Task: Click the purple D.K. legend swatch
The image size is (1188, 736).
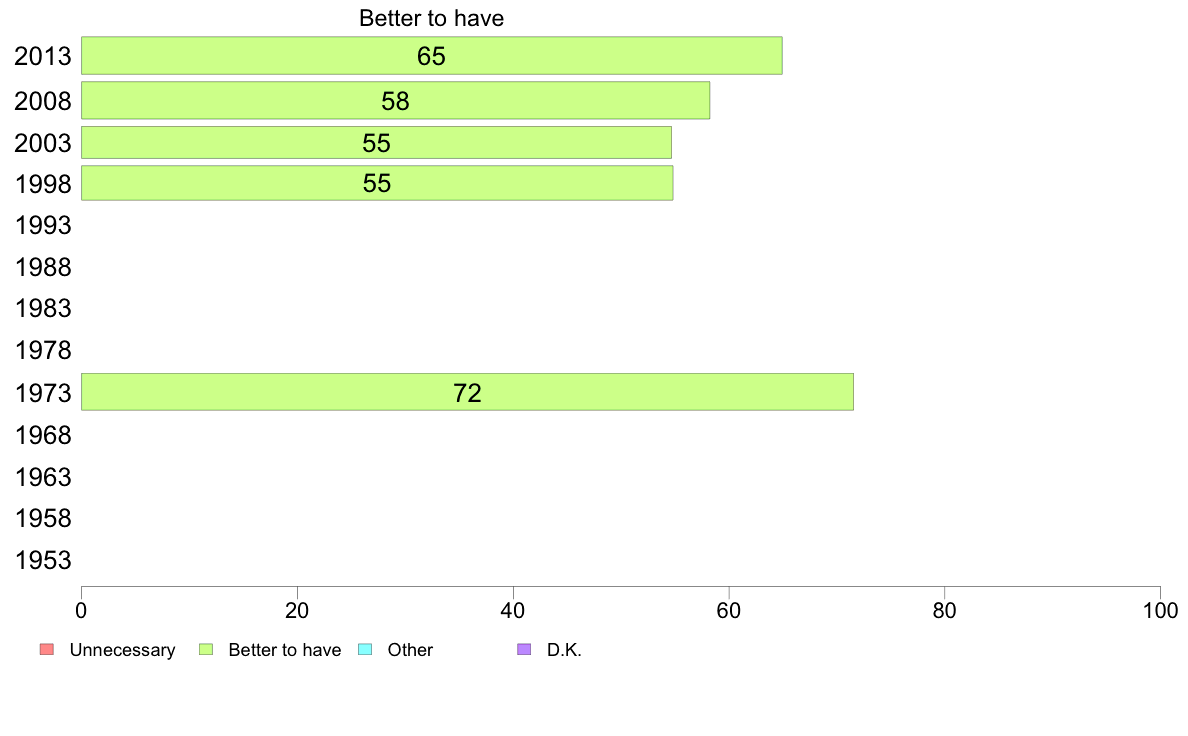Action: coord(524,650)
